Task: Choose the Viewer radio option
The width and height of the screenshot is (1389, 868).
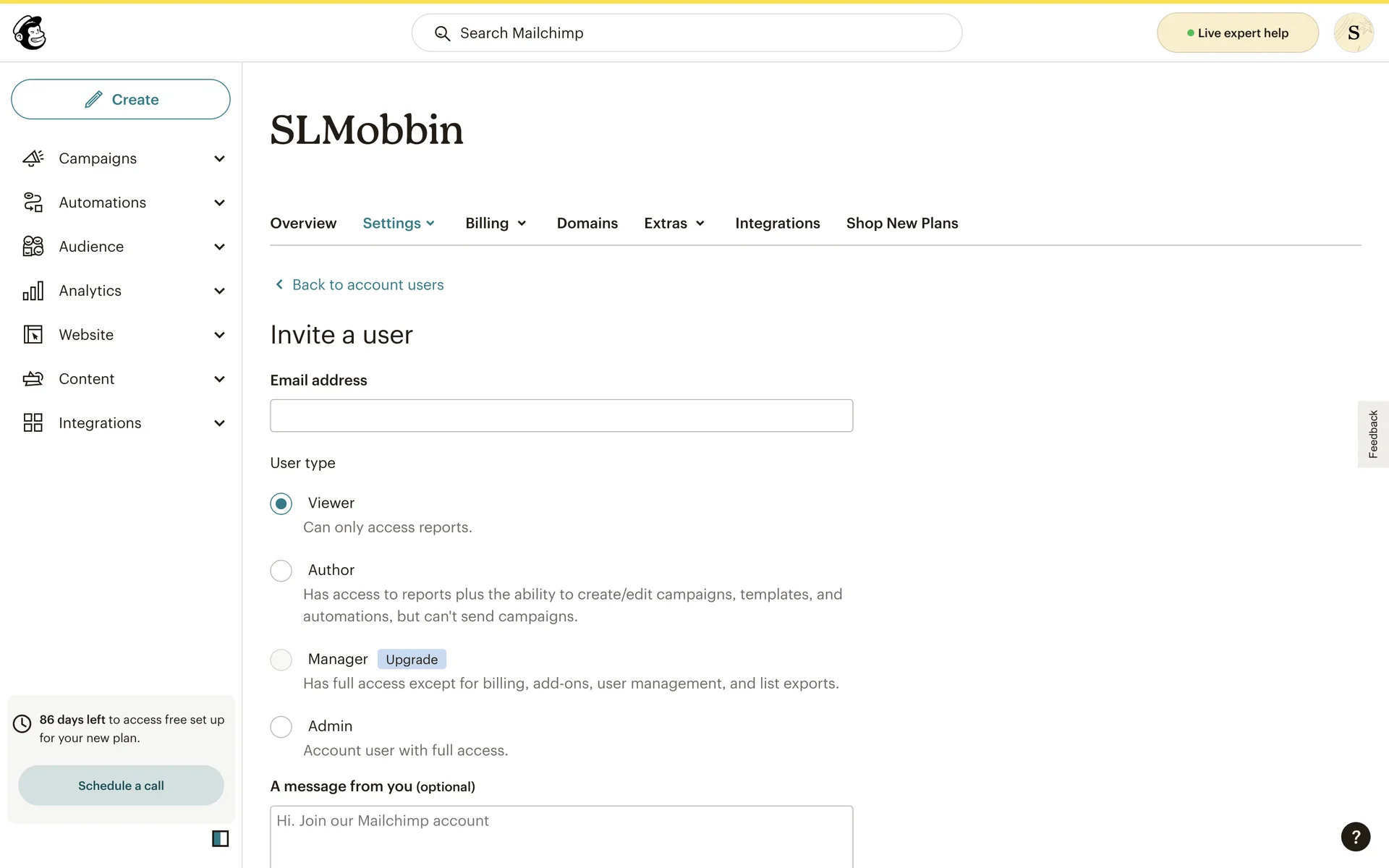Action: click(281, 503)
